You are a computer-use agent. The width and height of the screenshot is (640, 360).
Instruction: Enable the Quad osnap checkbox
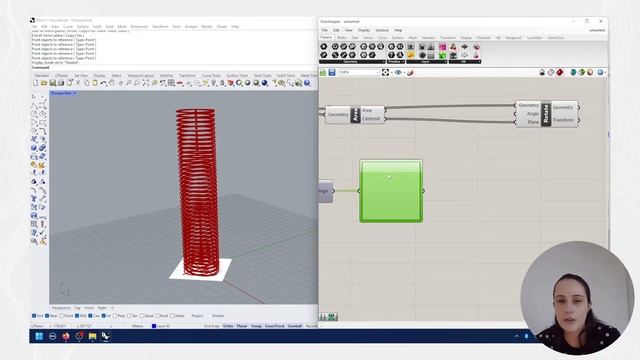pos(142,316)
